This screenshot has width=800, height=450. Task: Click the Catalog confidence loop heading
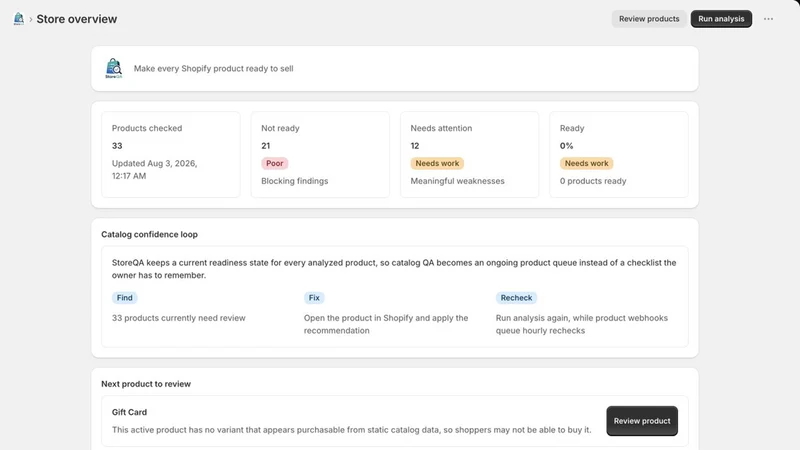[149, 234]
